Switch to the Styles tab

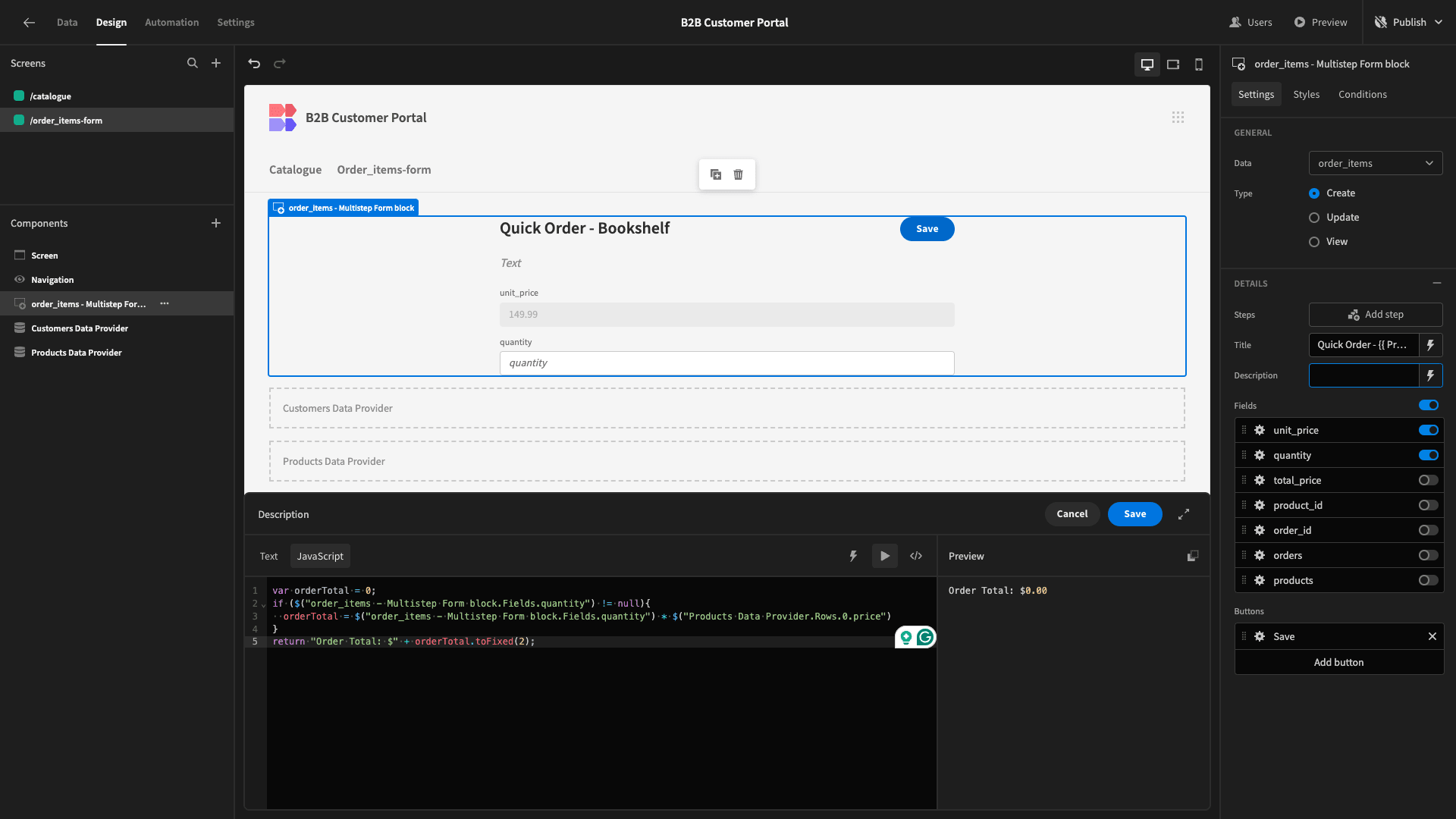(1306, 94)
